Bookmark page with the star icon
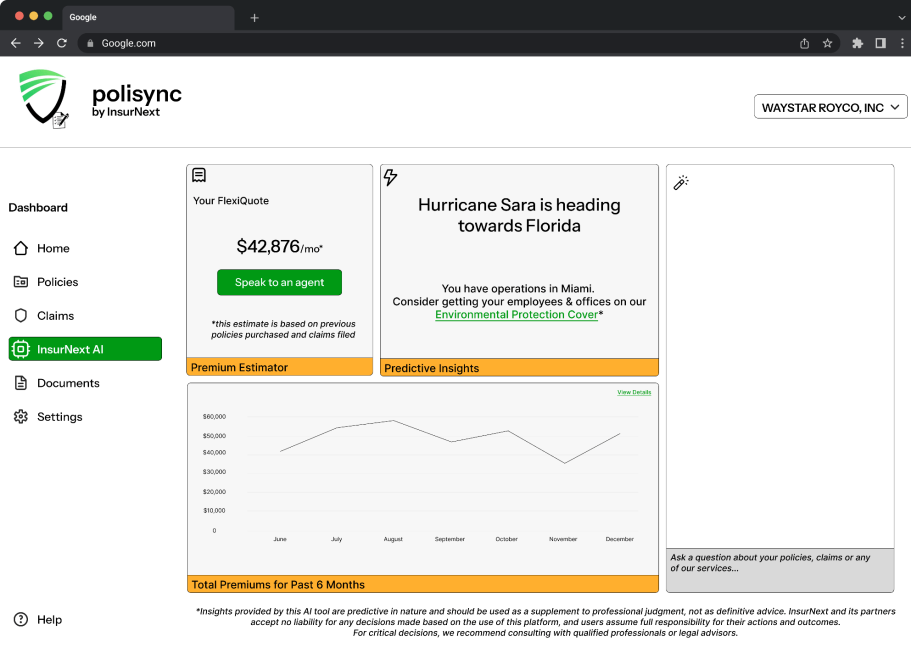 (x=827, y=43)
